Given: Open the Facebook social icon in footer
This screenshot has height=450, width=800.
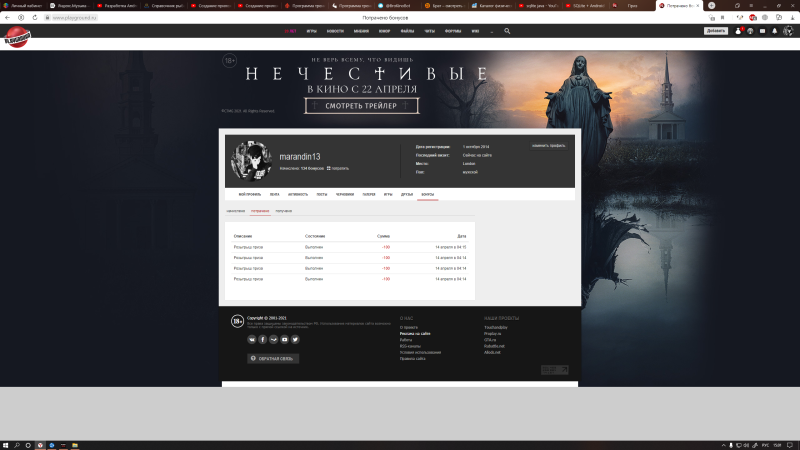Looking at the screenshot, I should click(263, 339).
